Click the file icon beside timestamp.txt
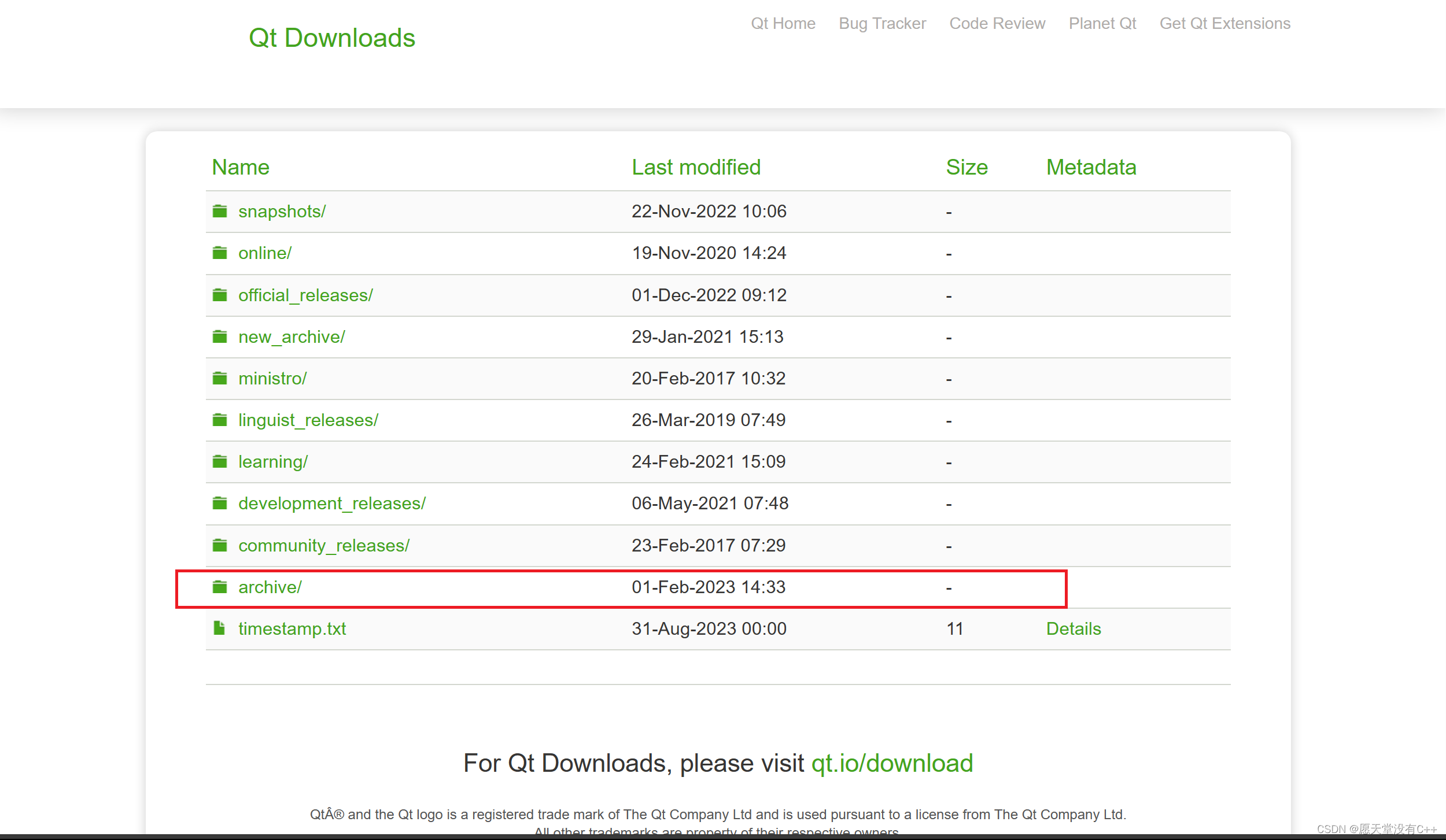Image resolution: width=1446 pixels, height=840 pixels. [219, 628]
